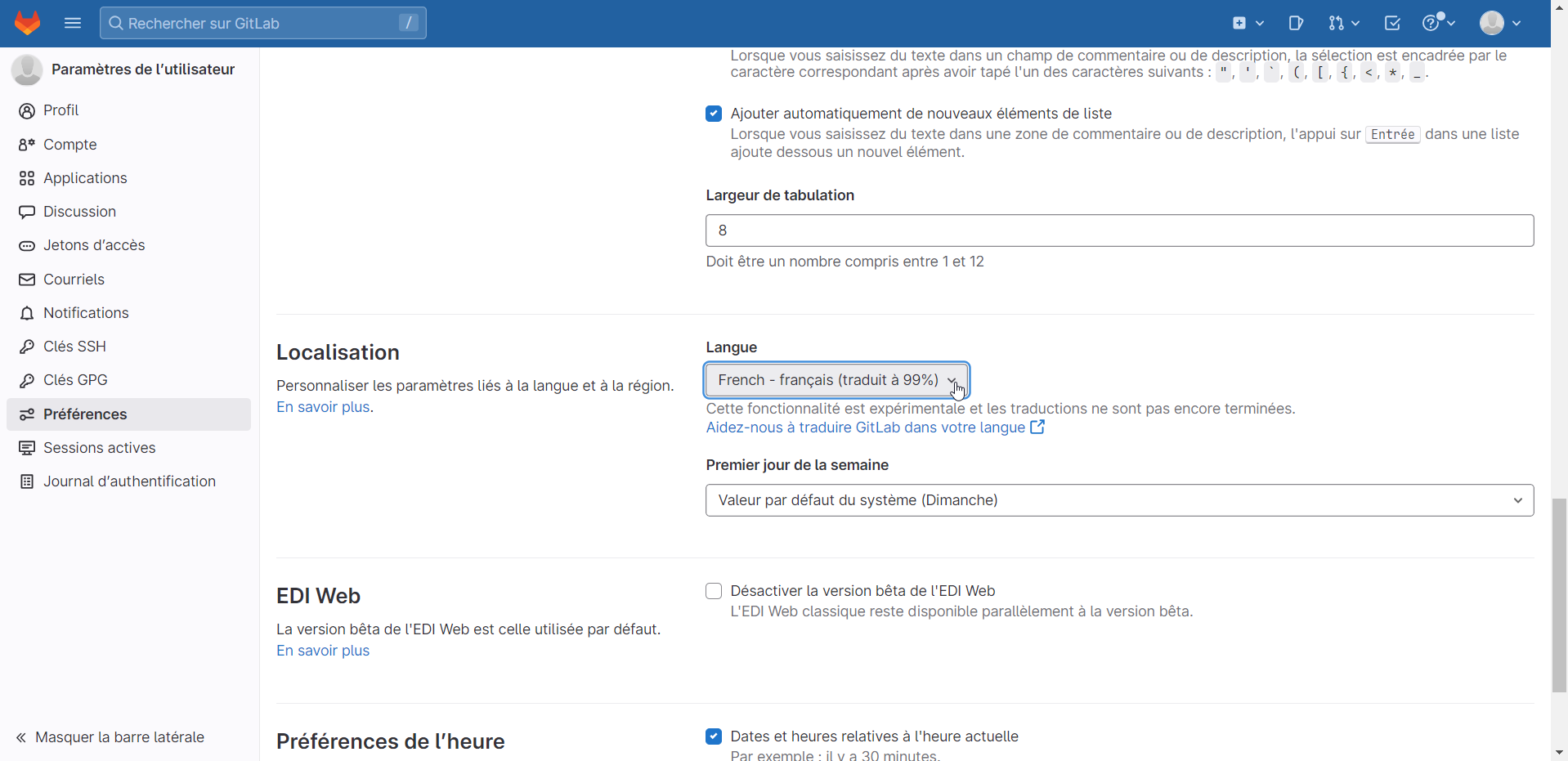
Task: Go to Clés SSH settings
Action: click(x=74, y=347)
